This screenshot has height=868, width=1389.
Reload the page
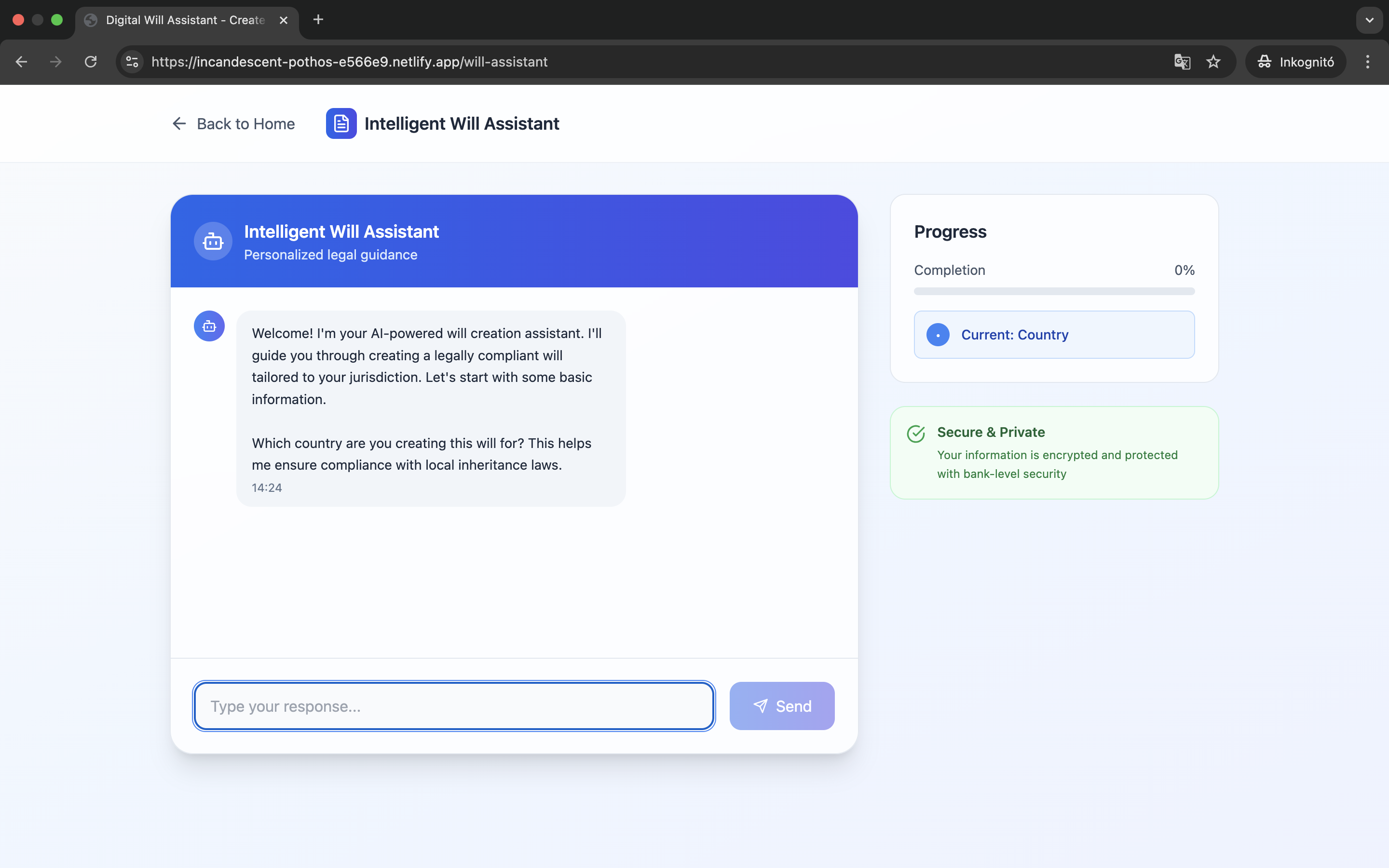point(91,62)
